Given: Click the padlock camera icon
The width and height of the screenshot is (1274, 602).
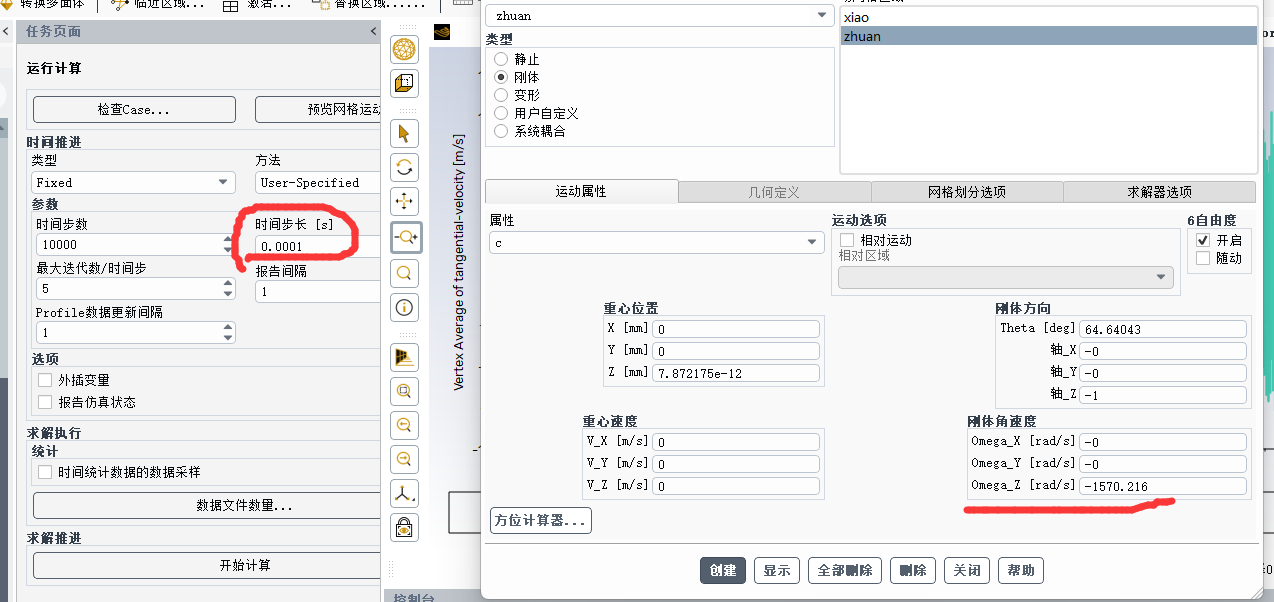Looking at the screenshot, I should tap(404, 527).
